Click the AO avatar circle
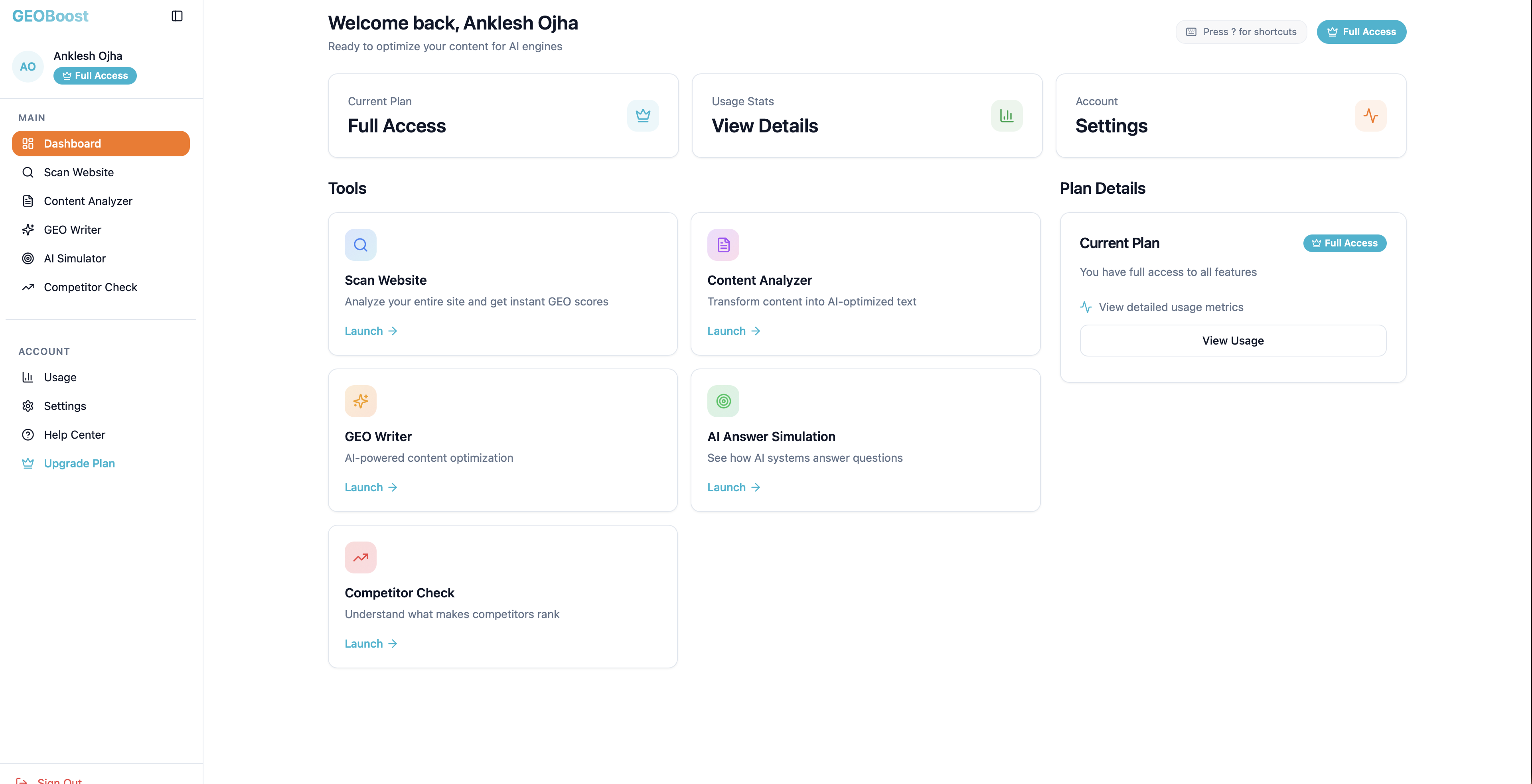The width and height of the screenshot is (1532, 784). click(28, 66)
